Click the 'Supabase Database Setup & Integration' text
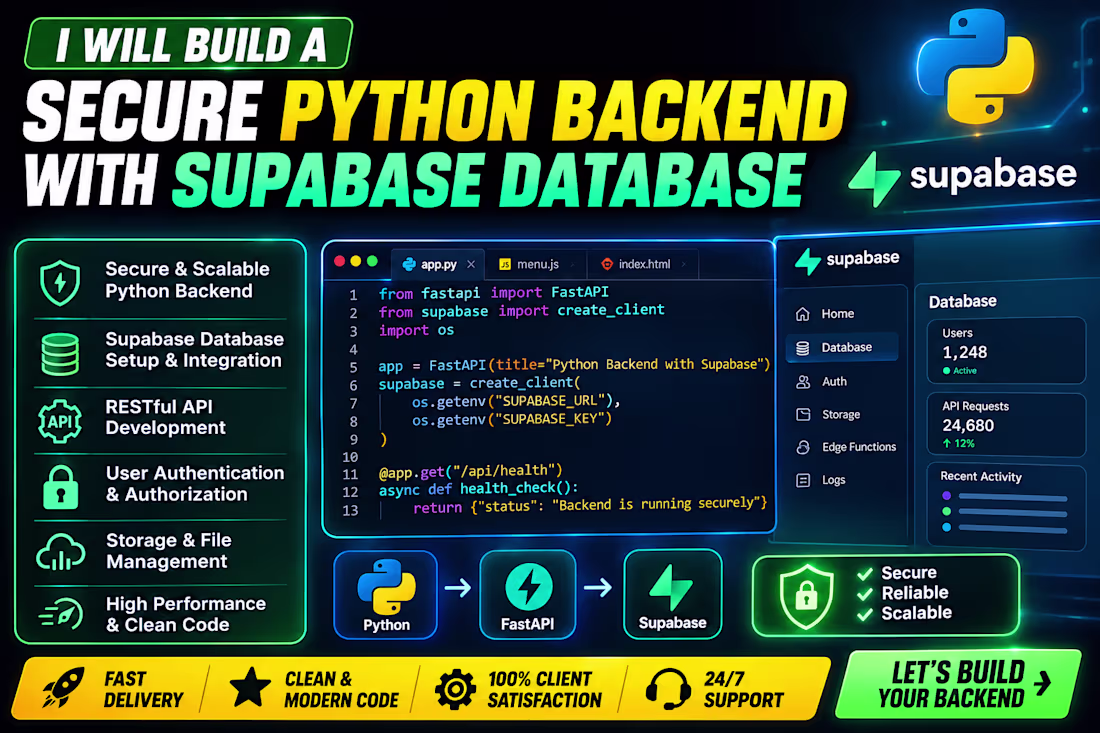Image resolution: width=1100 pixels, height=733 pixels. tap(194, 350)
